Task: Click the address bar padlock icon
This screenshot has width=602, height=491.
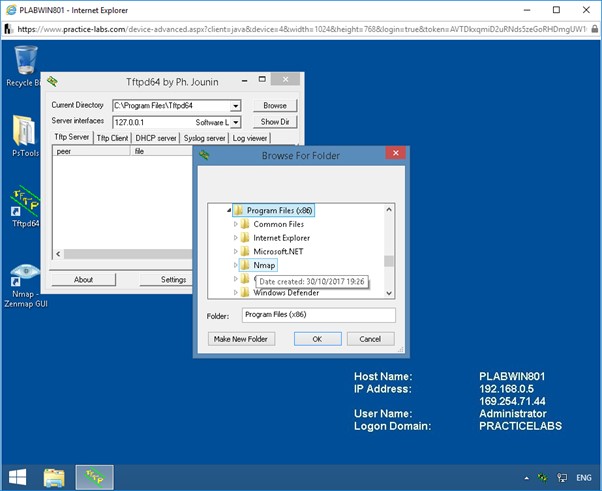Action: [594, 29]
